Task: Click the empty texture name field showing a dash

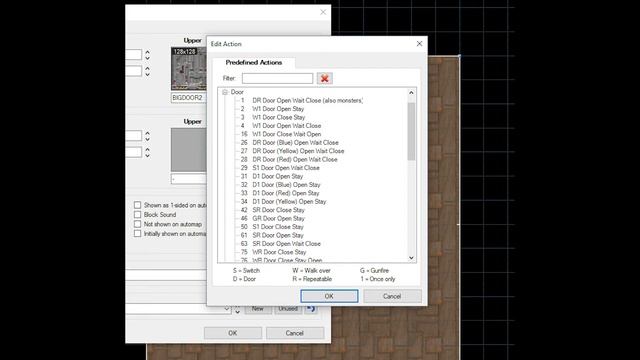Action: coord(189,179)
